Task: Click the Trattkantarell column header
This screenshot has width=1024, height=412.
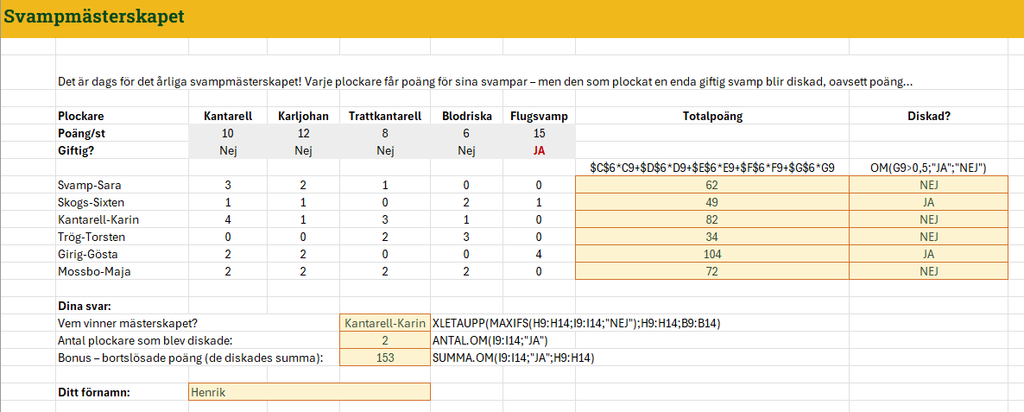Action: [x=385, y=116]
